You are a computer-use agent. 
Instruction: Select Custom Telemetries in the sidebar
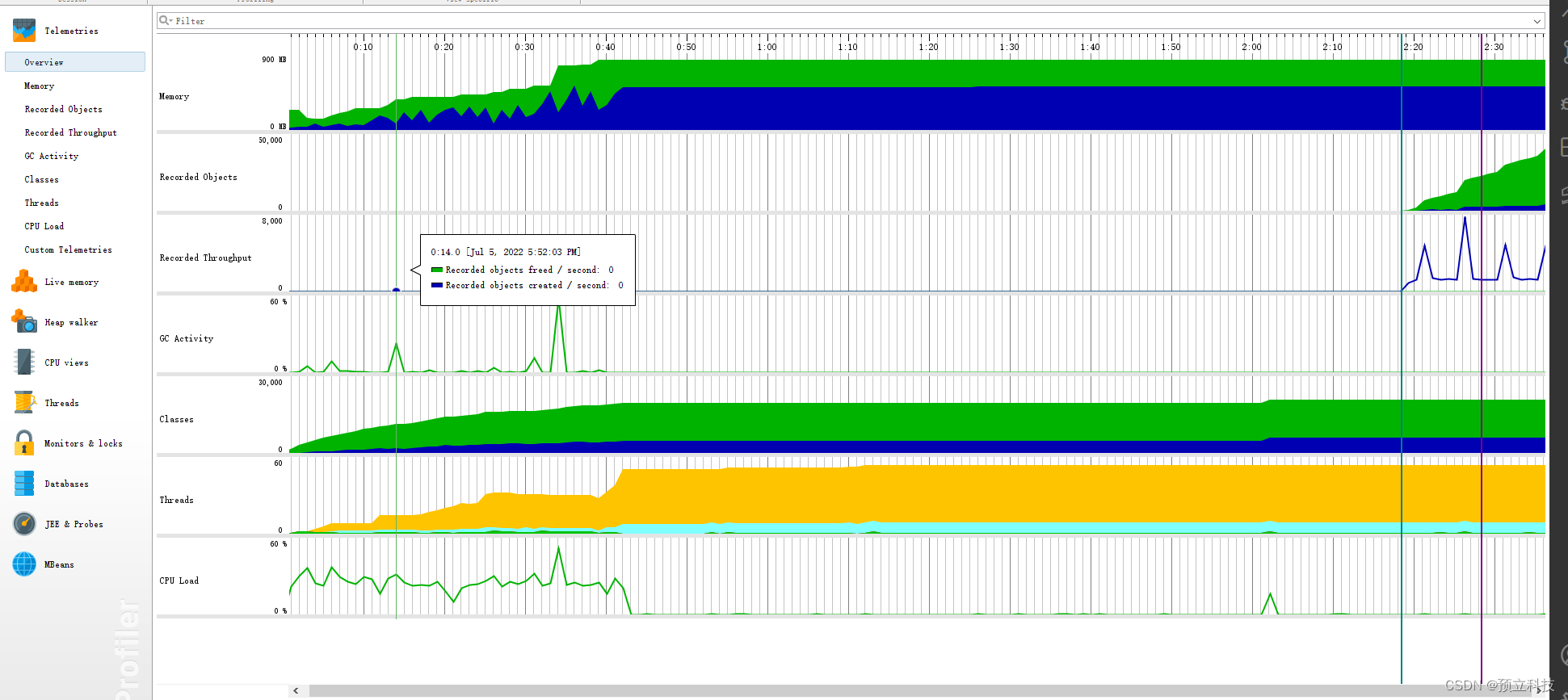click(x=68, y=249)
